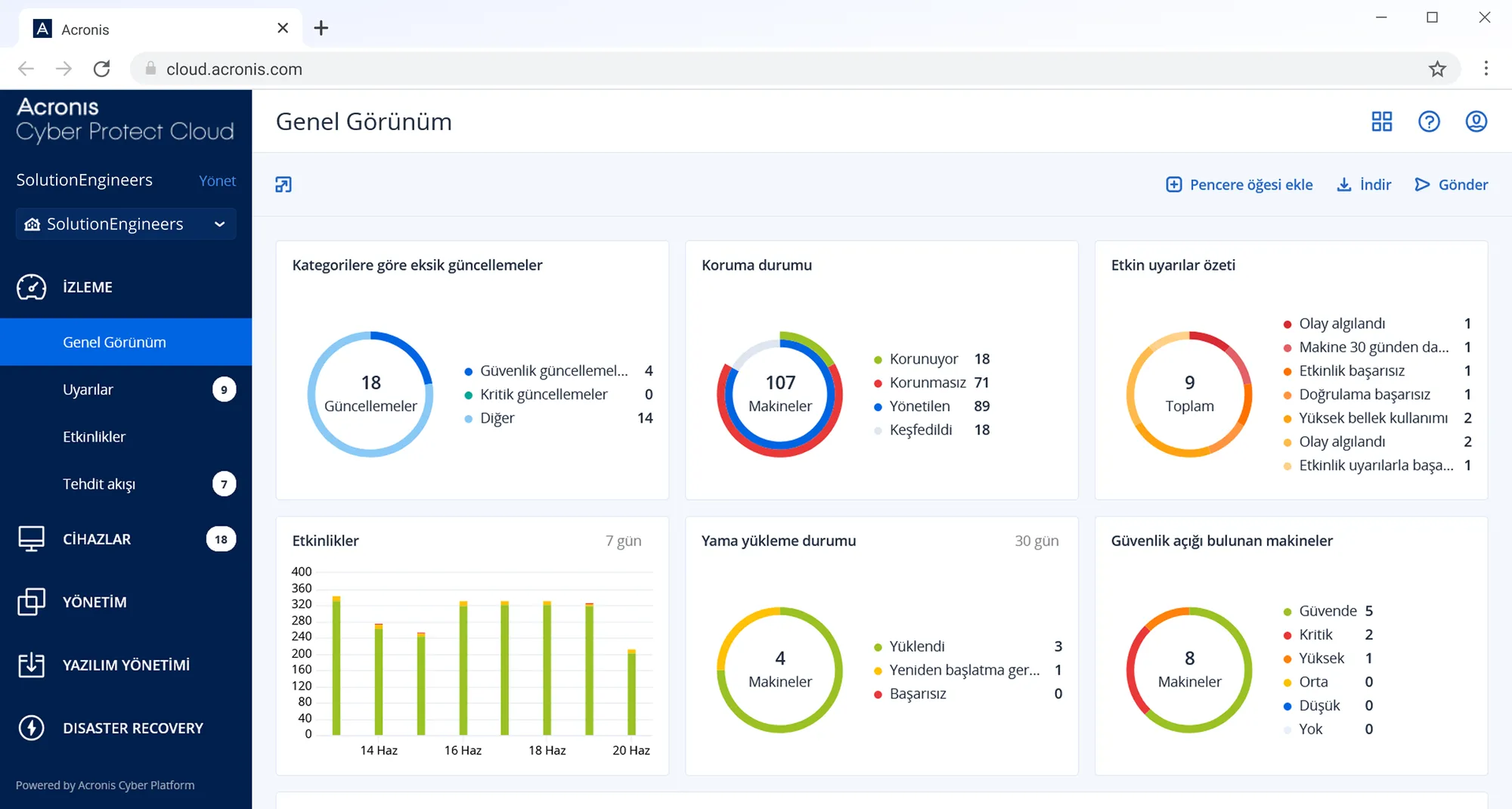Click the Yönet link beside SolutionEngineers

(217, 180)
